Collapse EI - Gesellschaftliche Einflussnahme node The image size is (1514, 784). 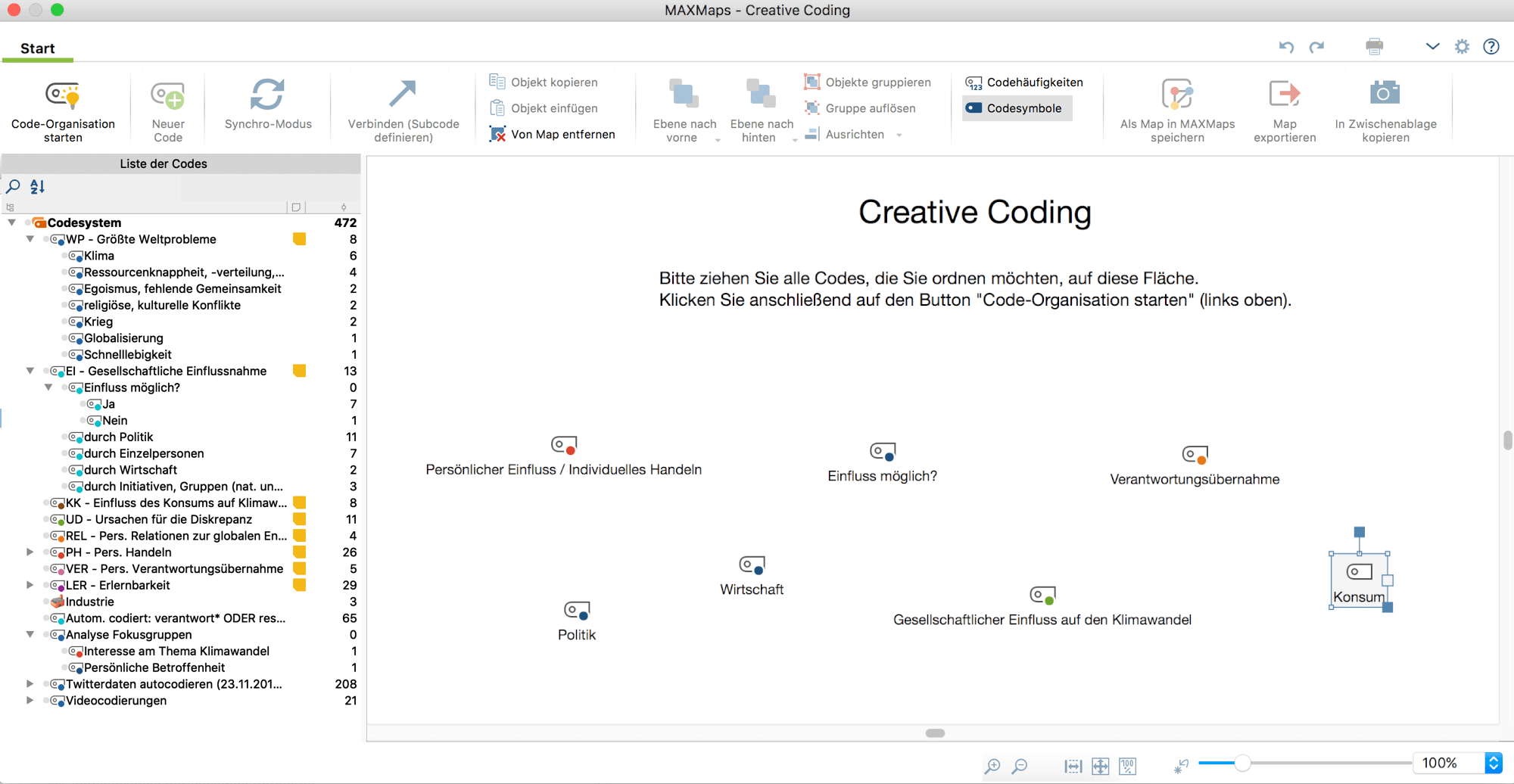30,371
